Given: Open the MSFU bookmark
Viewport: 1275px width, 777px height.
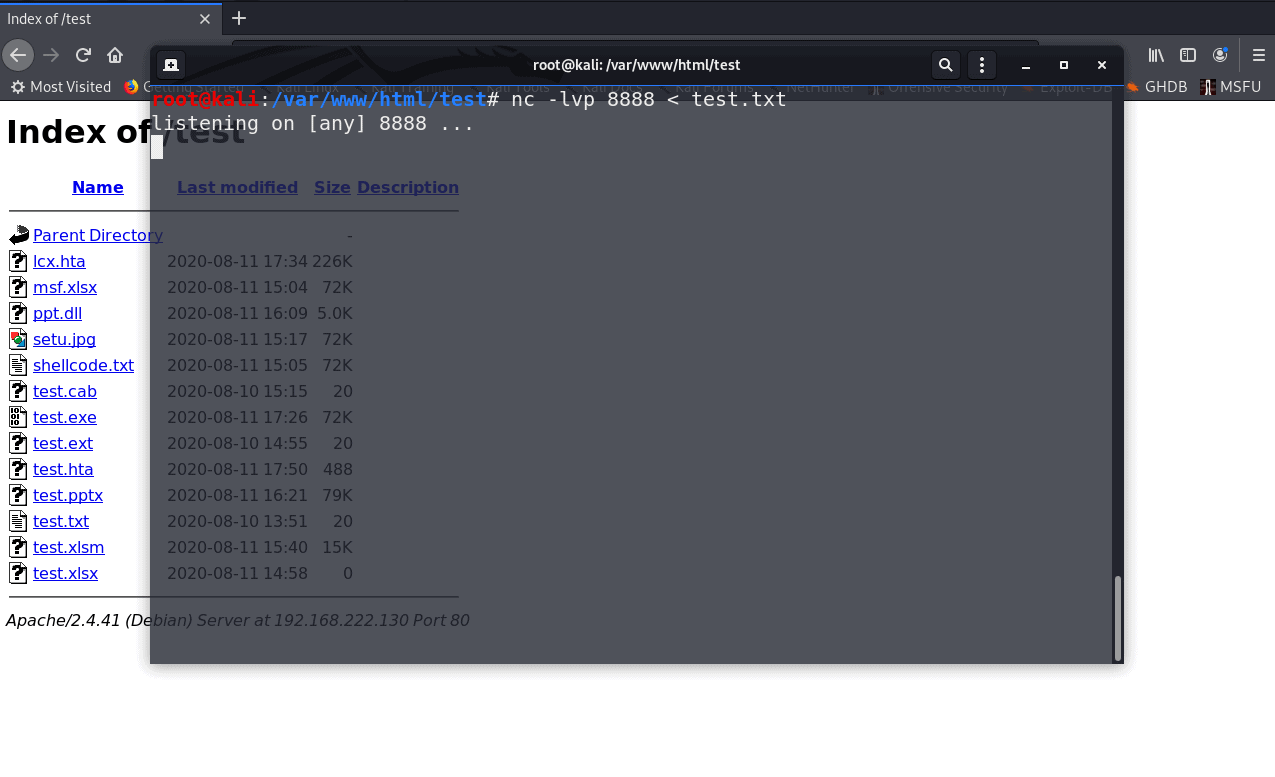Looking at the screenshot, I should (x=1231, y=87).
